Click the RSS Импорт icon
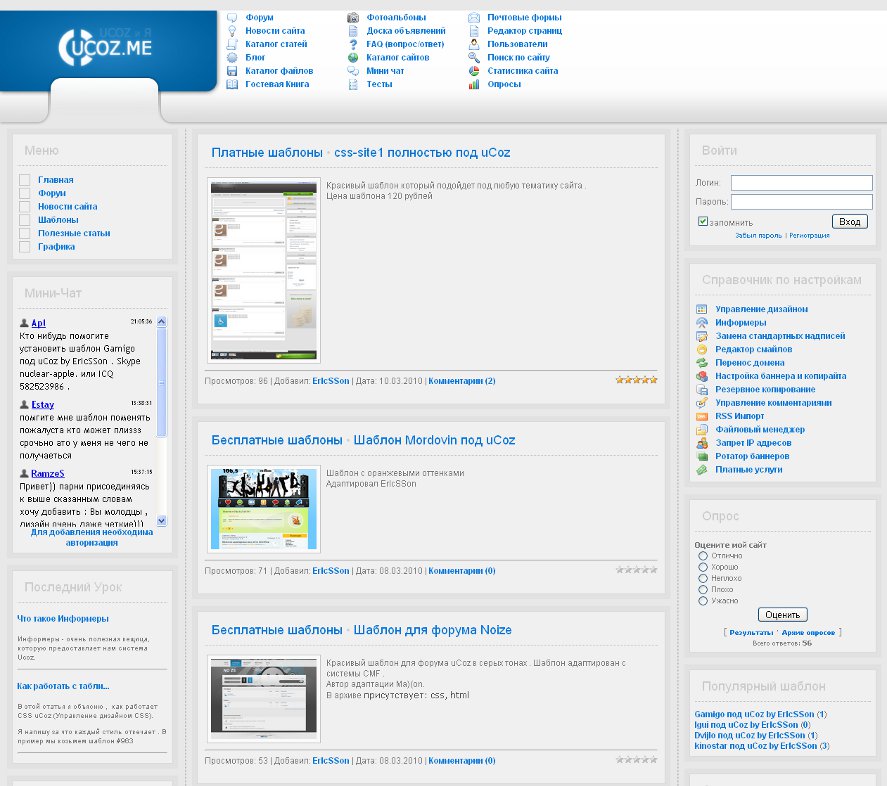The height and width of the screenshot is (786, 887). 701,416
